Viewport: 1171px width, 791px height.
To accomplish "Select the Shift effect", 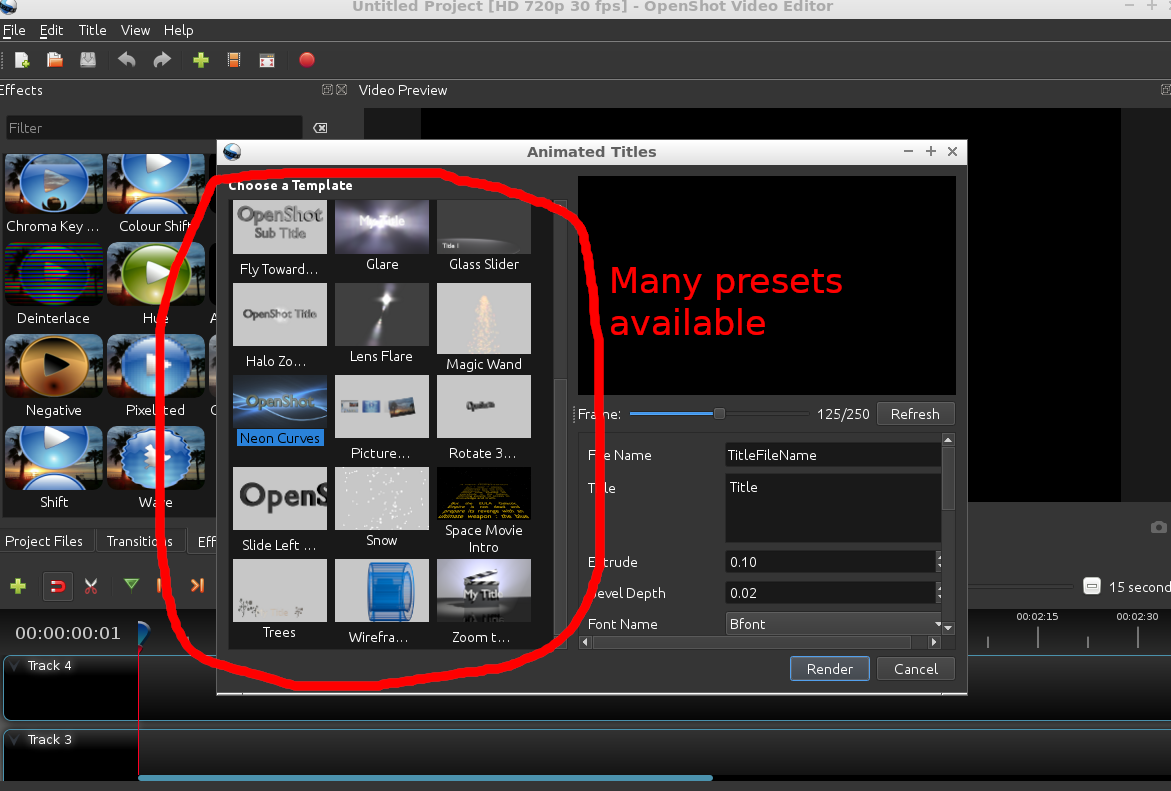I will (x=53, y=469).
